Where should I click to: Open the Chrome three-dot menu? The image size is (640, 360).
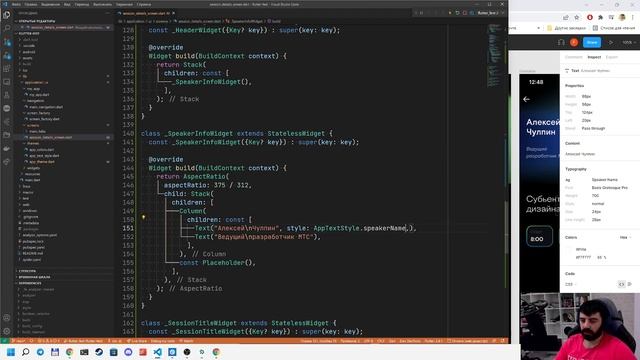633,18
